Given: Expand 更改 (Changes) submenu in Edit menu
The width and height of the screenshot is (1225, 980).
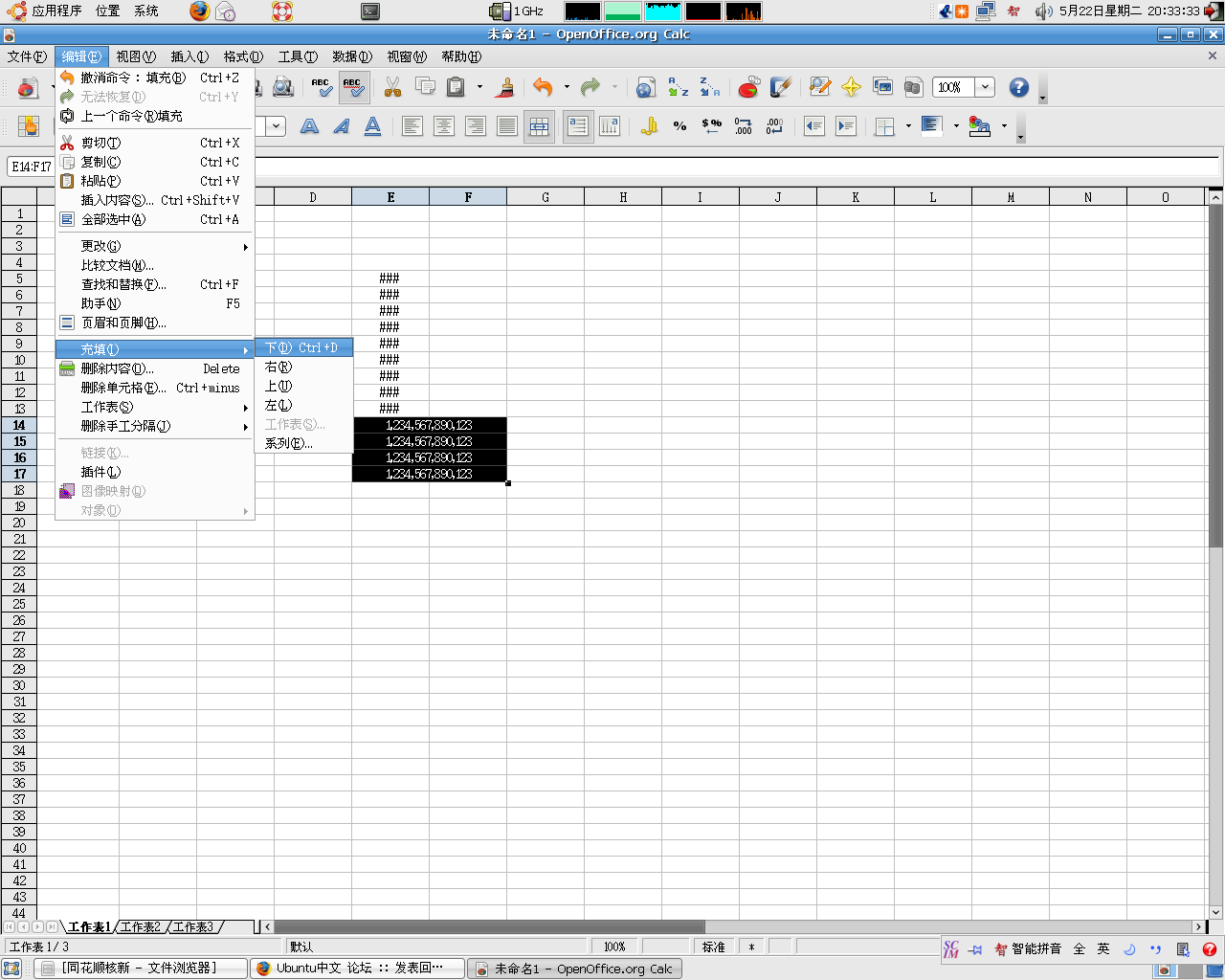Looking at the screenshot, I should tap(154, 246).
